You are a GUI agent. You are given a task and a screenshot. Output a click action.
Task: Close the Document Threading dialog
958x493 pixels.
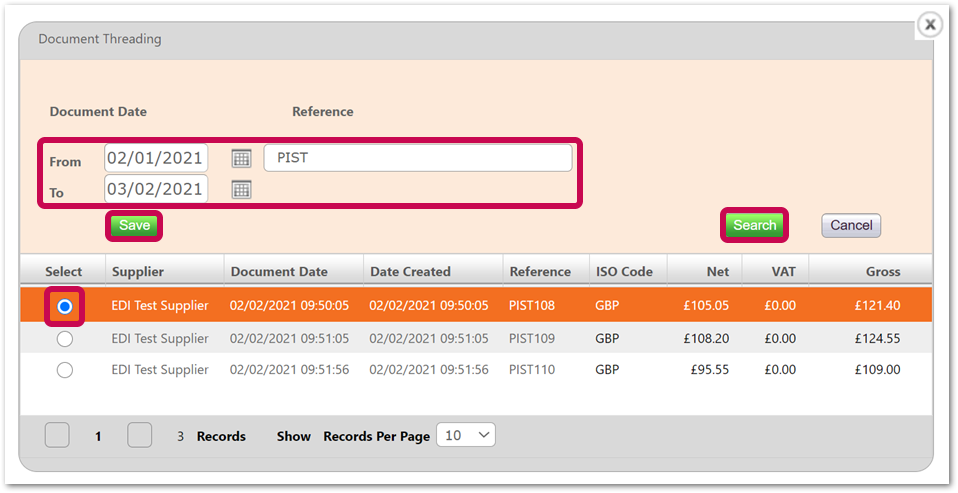click(929, 25)
